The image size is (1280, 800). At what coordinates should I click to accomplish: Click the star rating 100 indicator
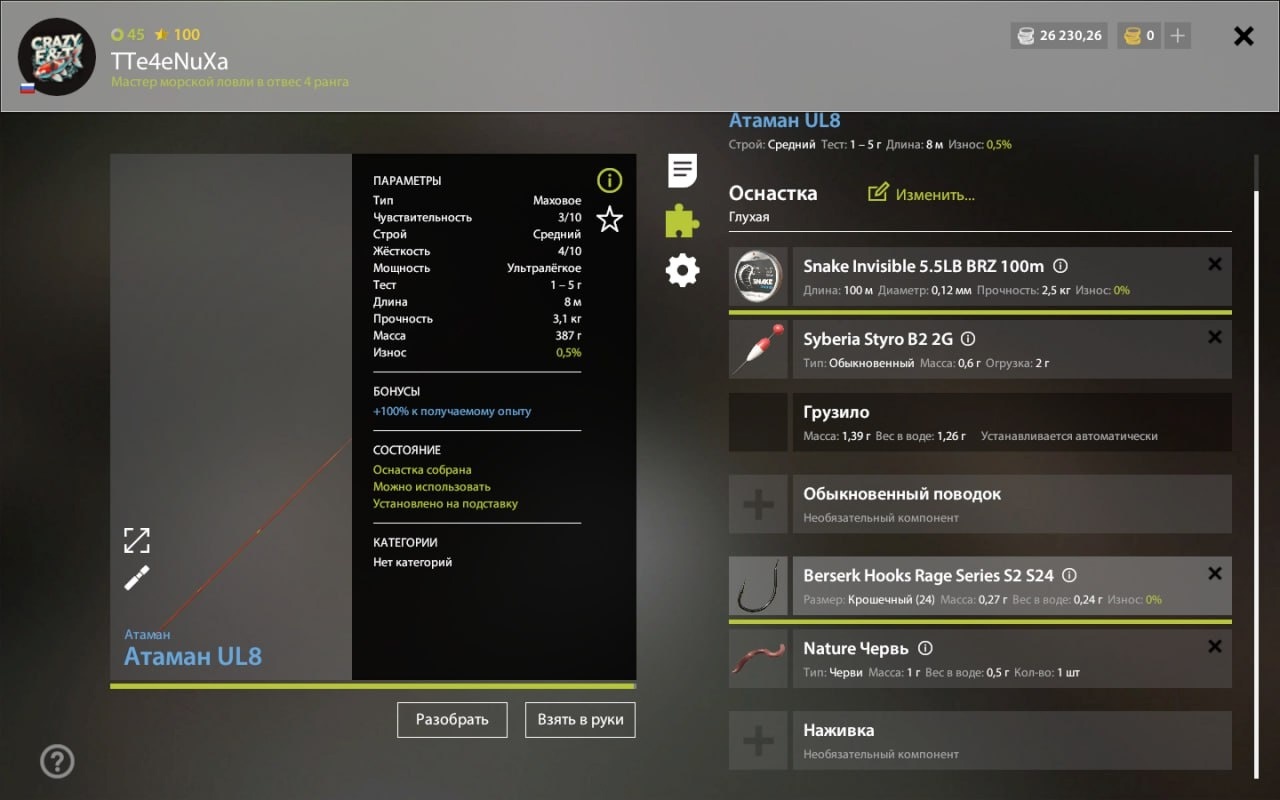point(177,34)
